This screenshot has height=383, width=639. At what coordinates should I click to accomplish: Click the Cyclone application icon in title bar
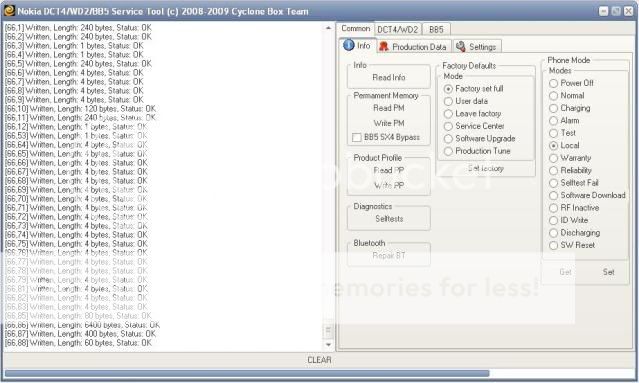[x=9, y=11]
